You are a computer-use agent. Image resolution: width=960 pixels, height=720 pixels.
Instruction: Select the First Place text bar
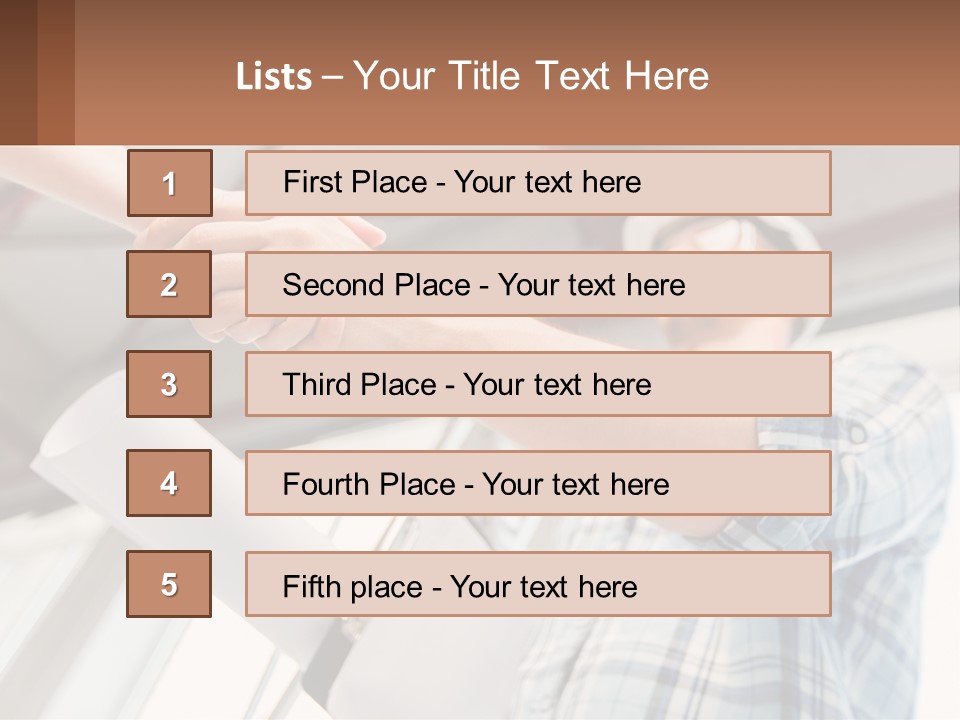point(538,183)
